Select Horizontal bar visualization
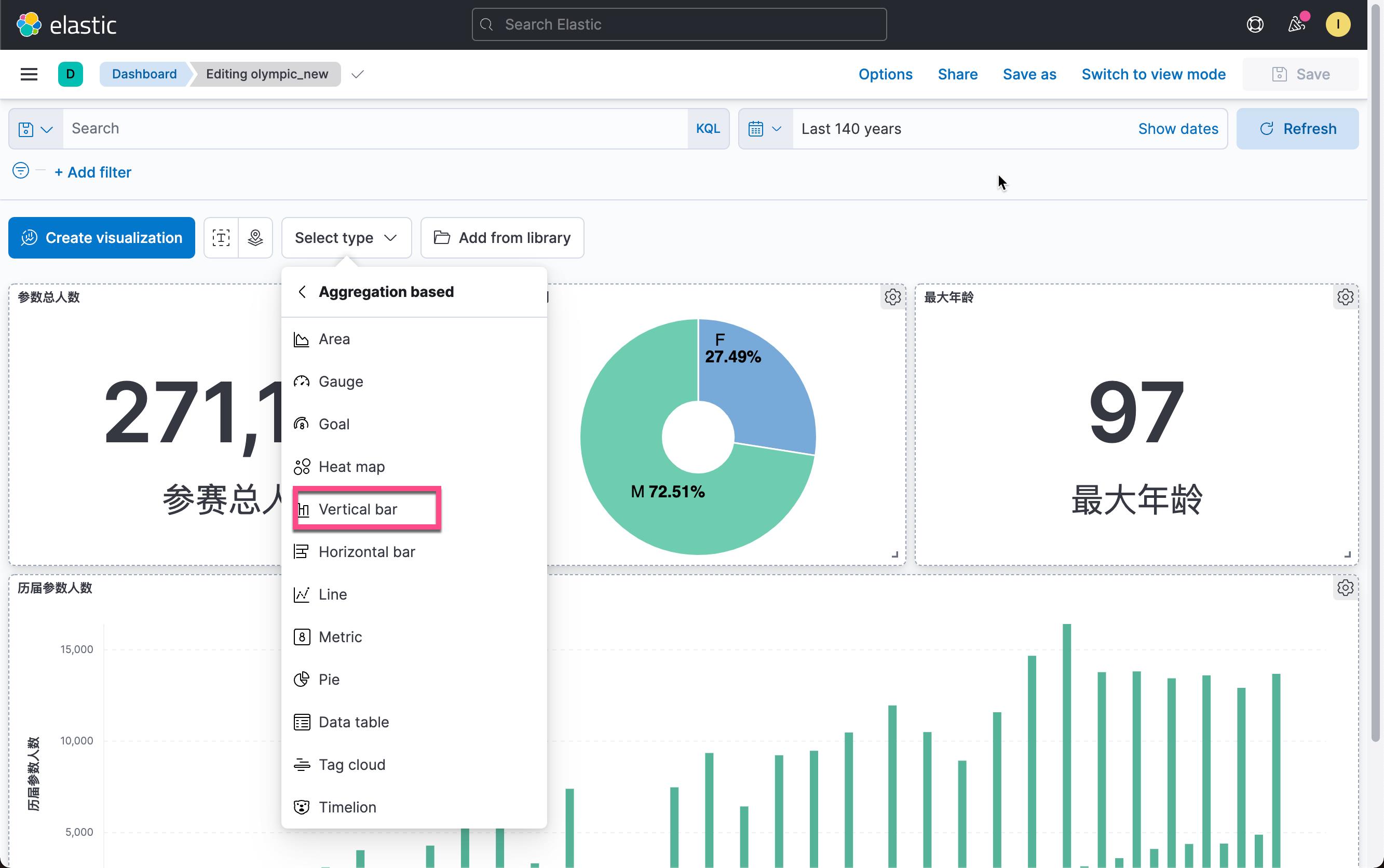 click(414, 552)
